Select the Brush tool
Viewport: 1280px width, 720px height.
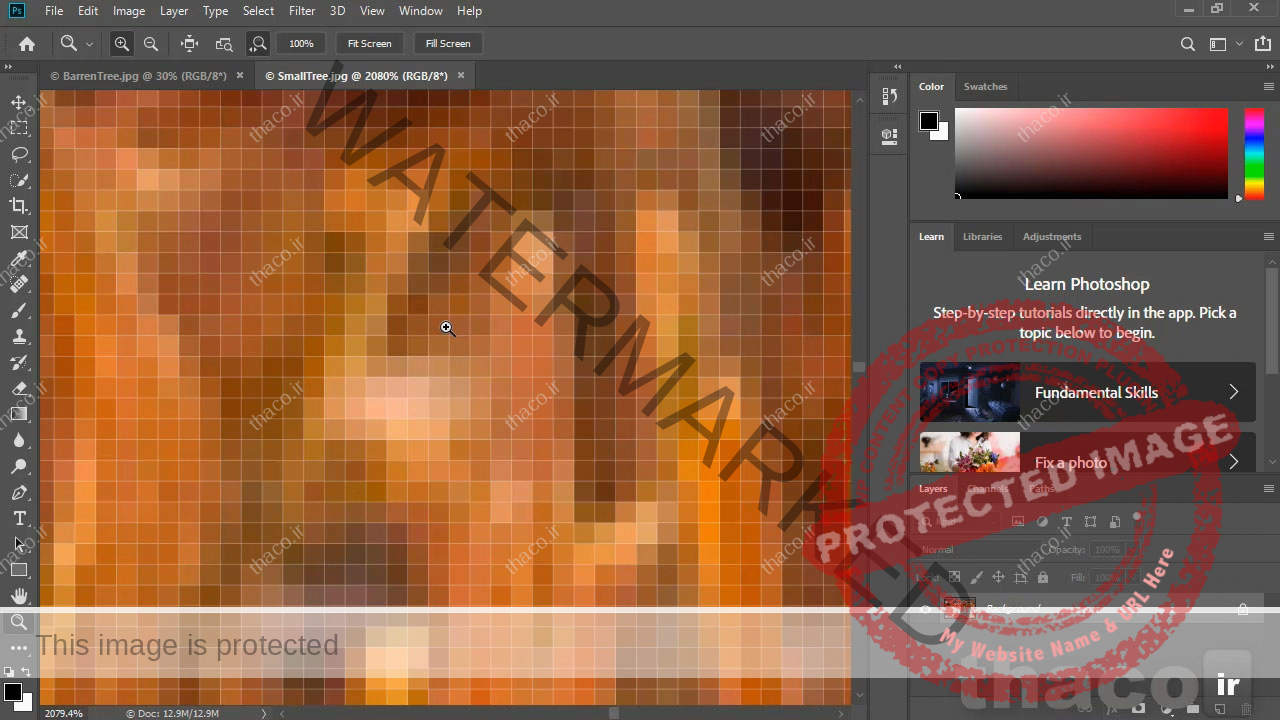tap(19, 310)
